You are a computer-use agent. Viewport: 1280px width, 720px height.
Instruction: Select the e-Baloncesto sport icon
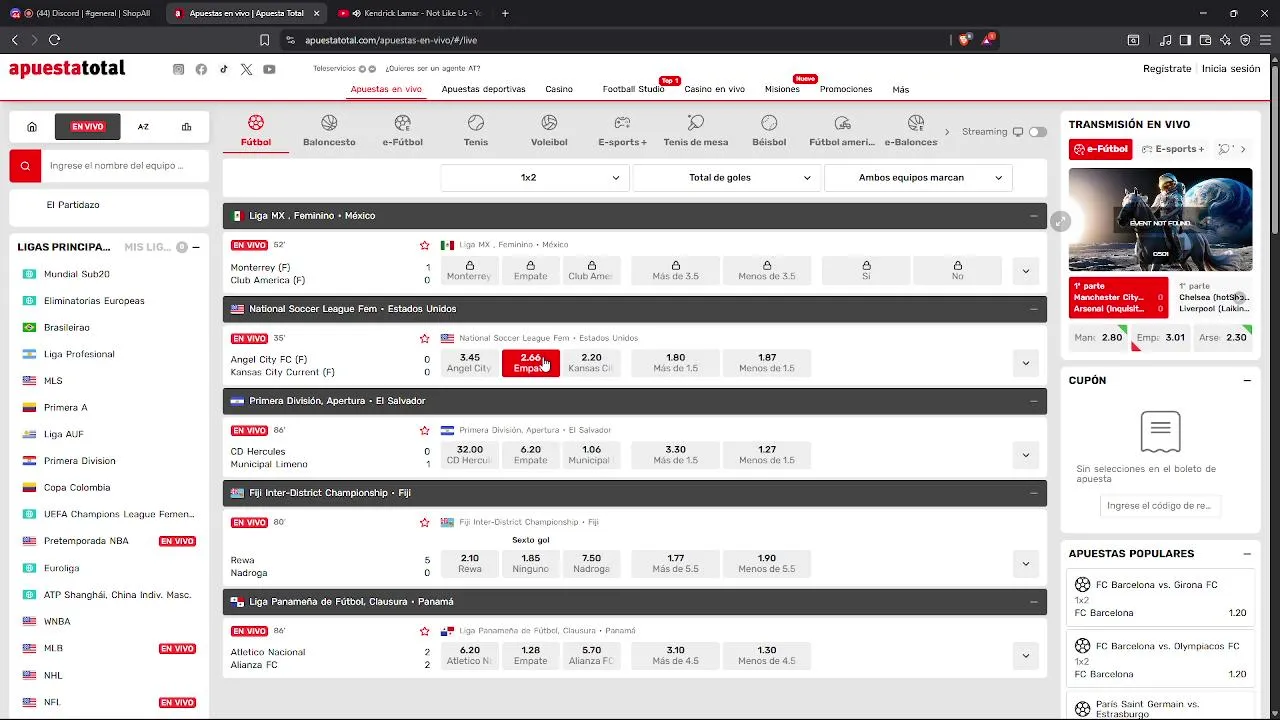911,130
